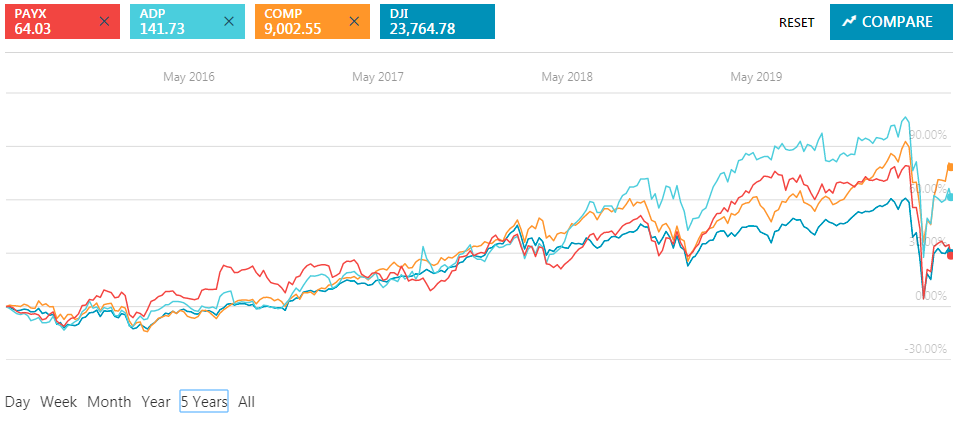Select the 5 Years time range
The image size is (964, 421).
point(204,402)
